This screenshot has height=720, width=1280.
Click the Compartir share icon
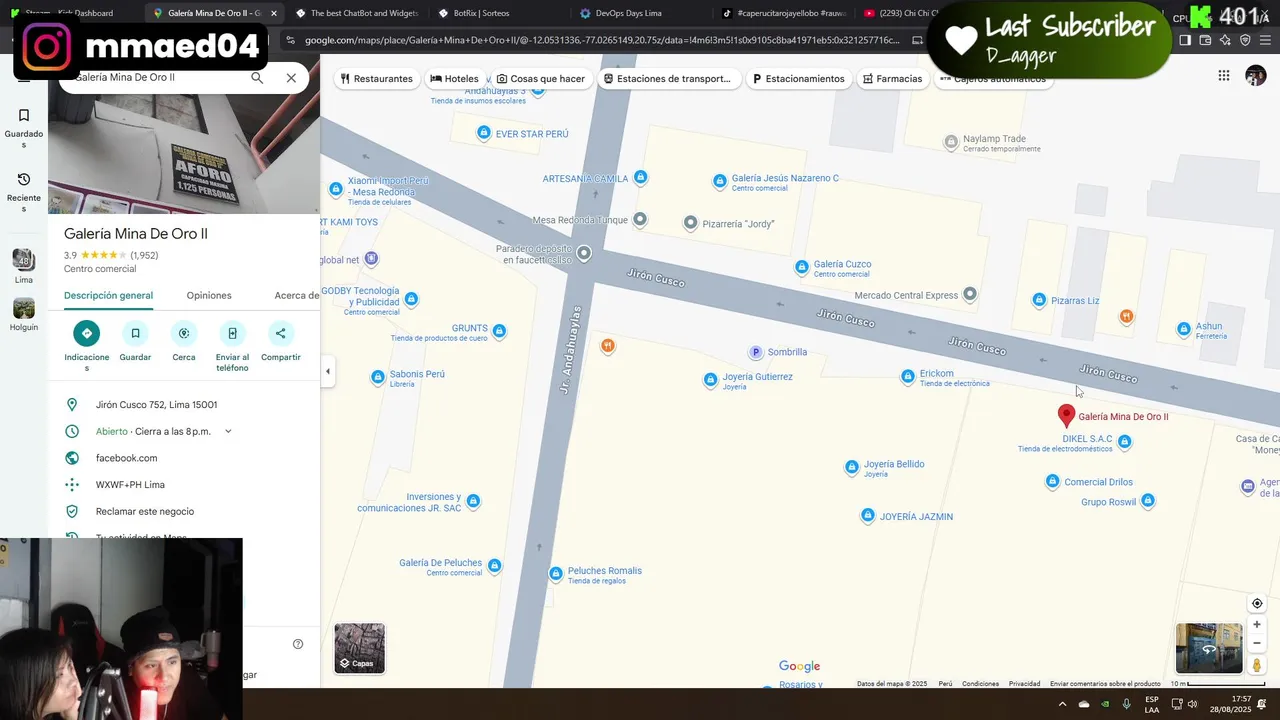pos(281,333)
